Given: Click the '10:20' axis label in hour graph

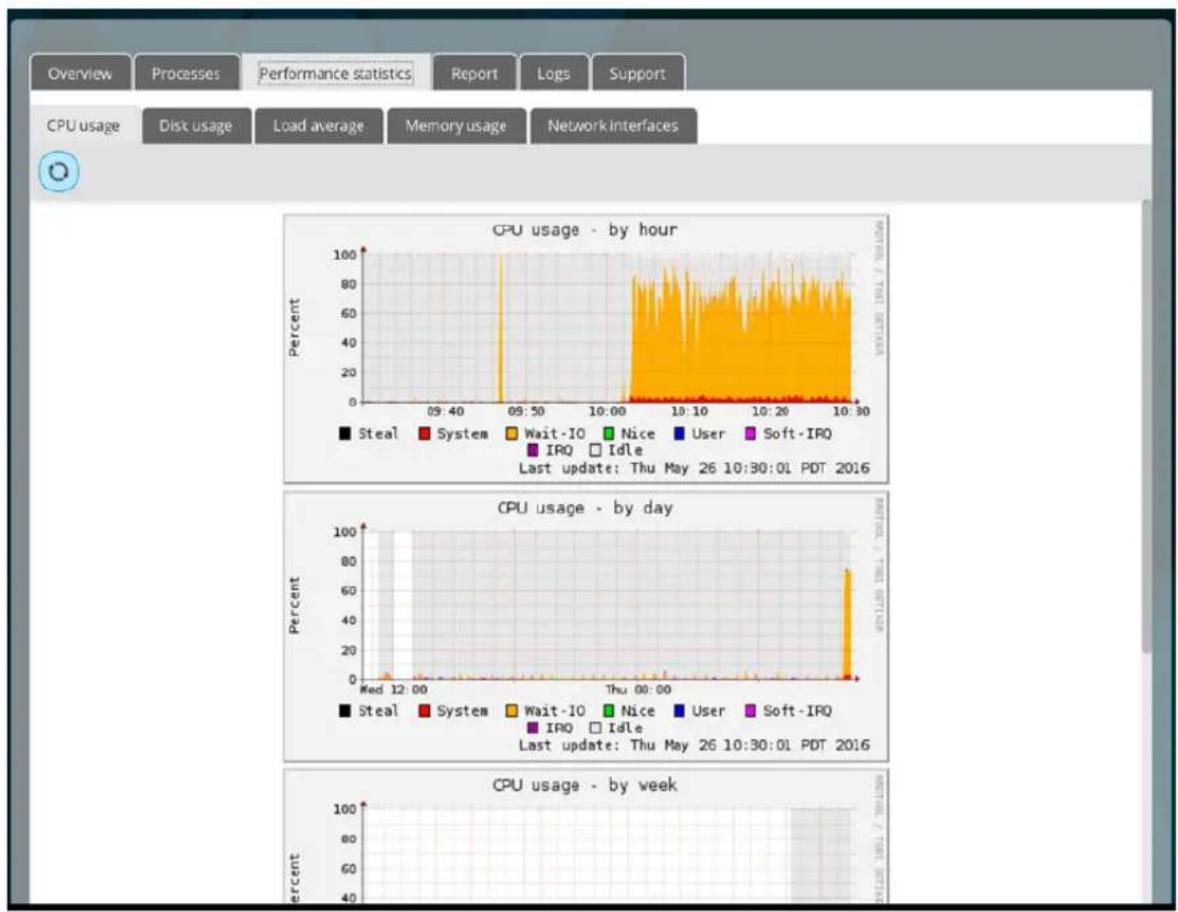Looking at the screenshot, I should pos(770,412).
